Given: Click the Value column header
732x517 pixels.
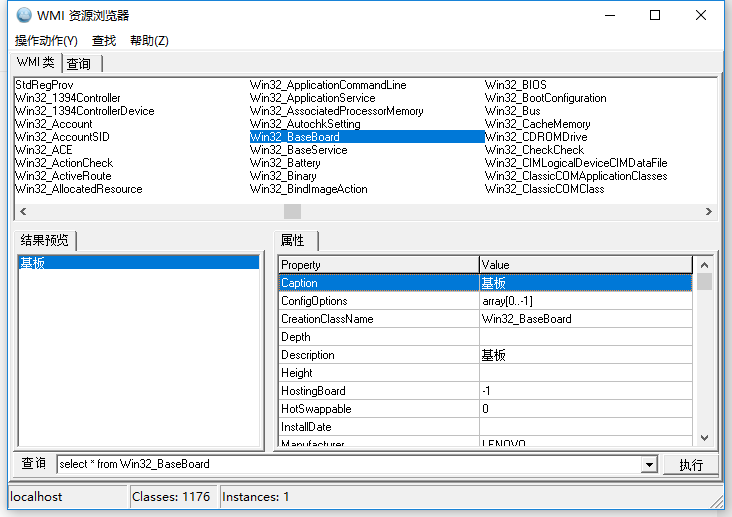Looking at the screenshot, I should click(x=585, y=265).
